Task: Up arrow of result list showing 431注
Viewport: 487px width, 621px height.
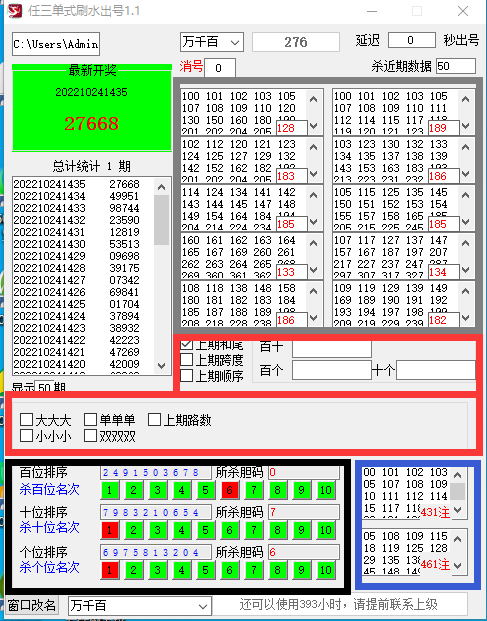Action: pyautogui.click(x=458, y=475)
